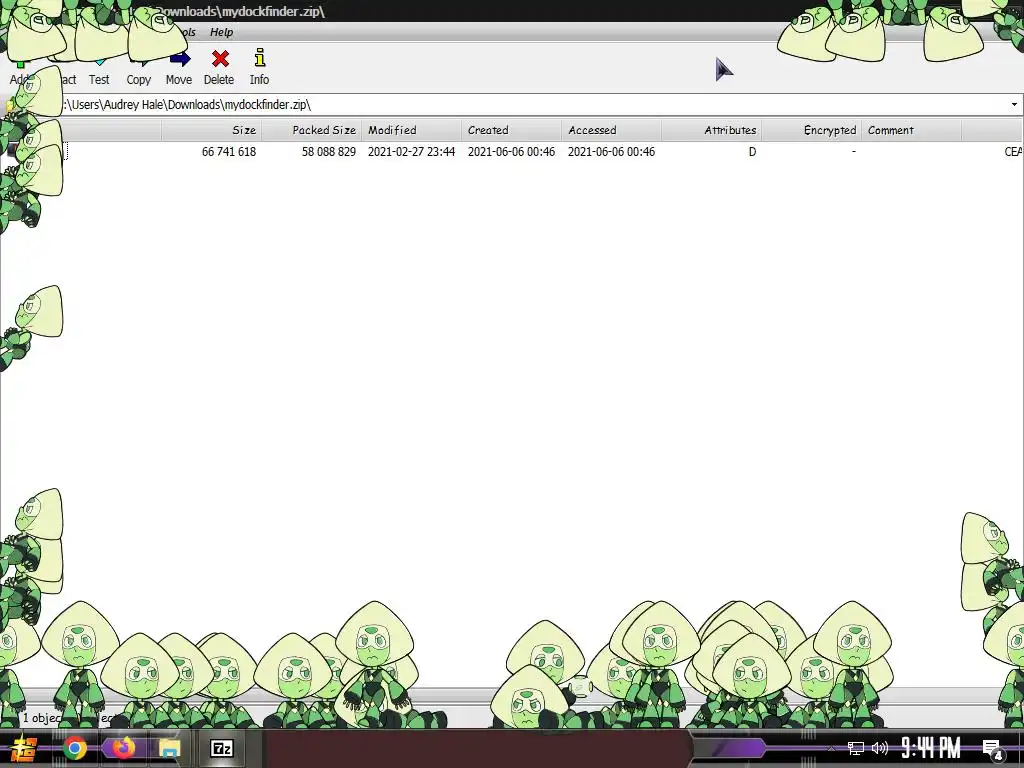The image size is (1024, 768).
Task: Sort by the Modified column header
Action: [x=411, y=130]
